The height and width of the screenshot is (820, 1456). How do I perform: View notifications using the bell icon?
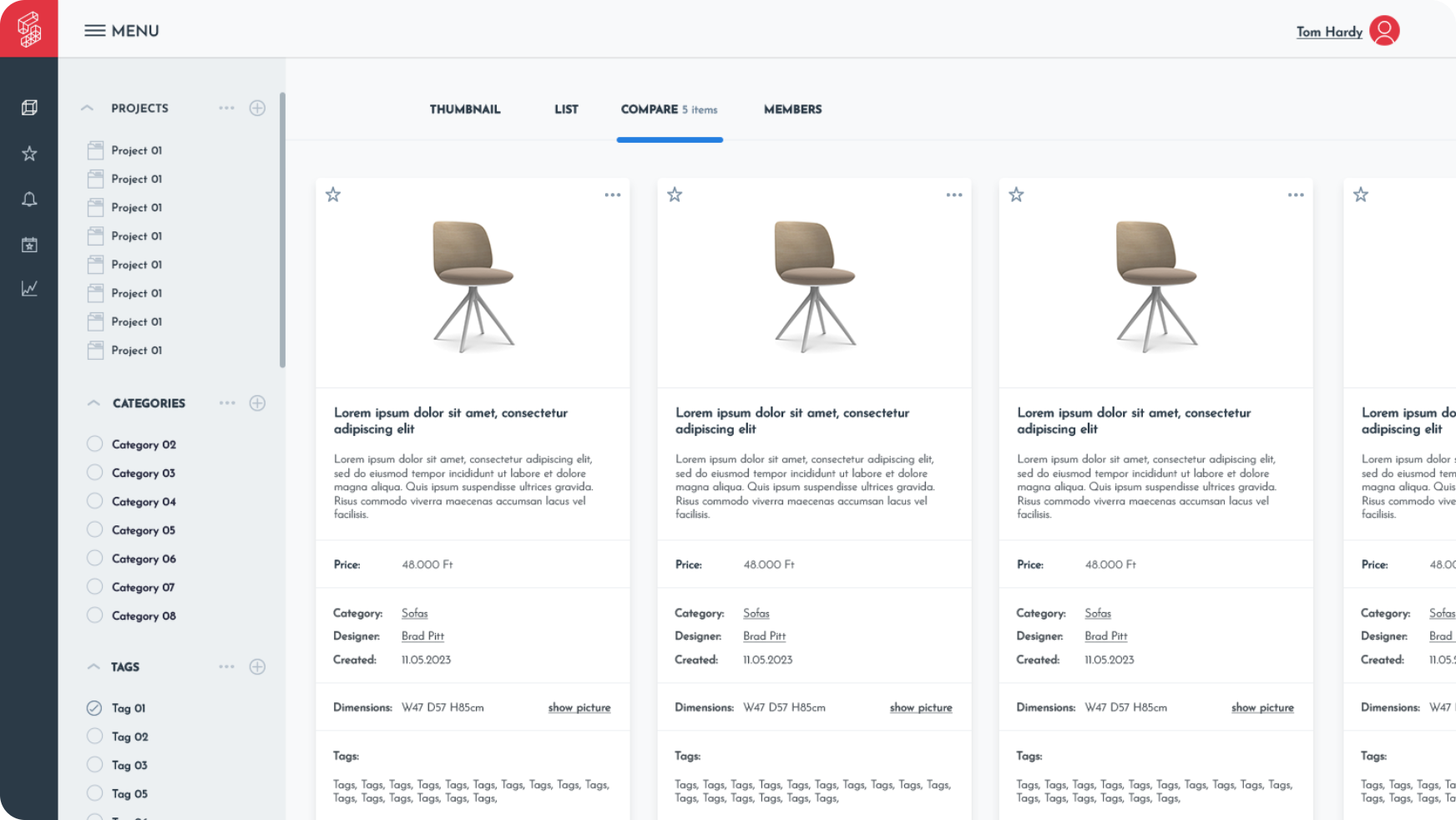[29, 199]
